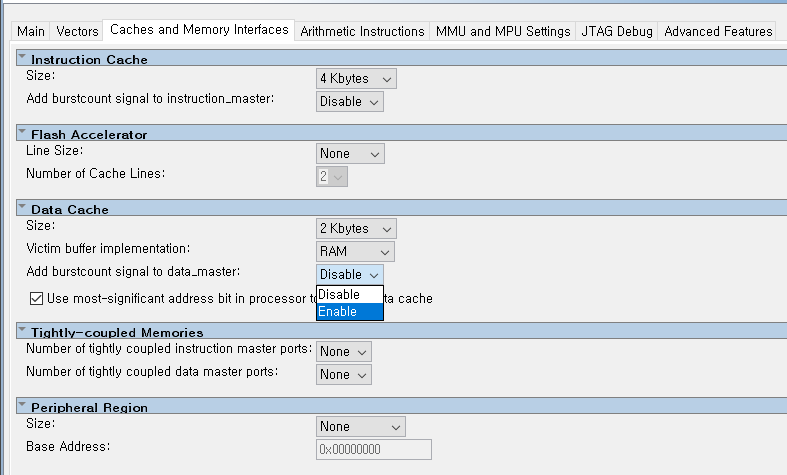Click the Peripheral Region Base Address field

tap(374, 449)
